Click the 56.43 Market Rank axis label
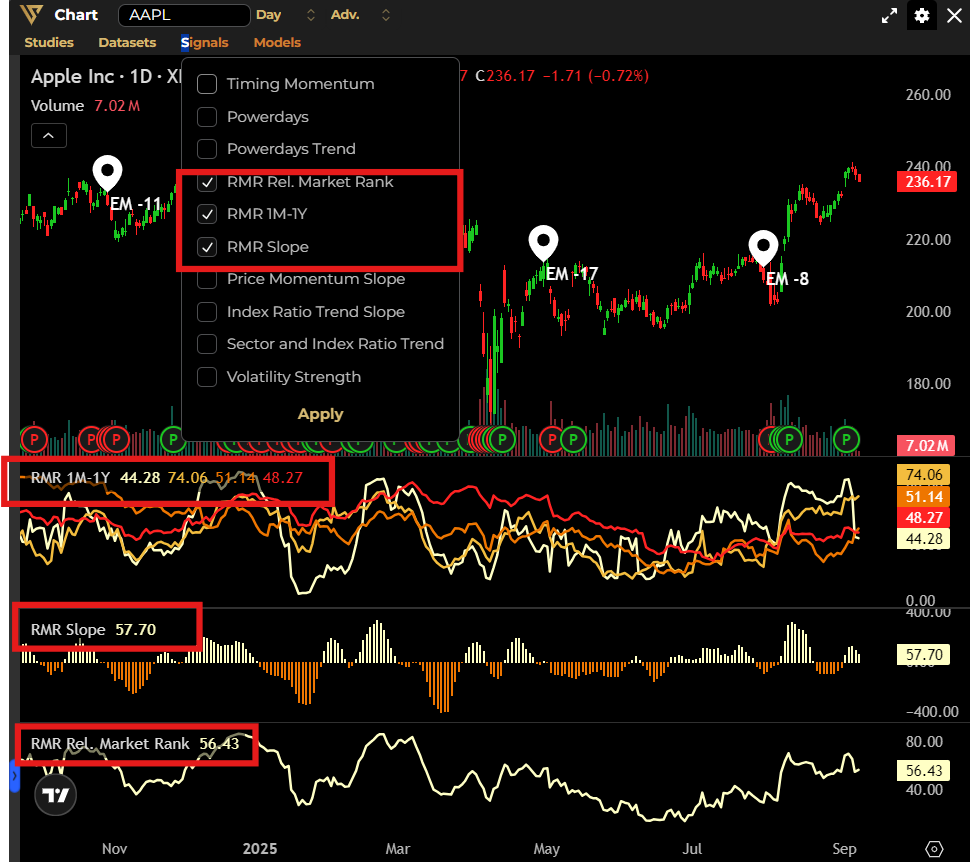Image resolution: width=970 pixels, height=862 pixels. point(924,770)
